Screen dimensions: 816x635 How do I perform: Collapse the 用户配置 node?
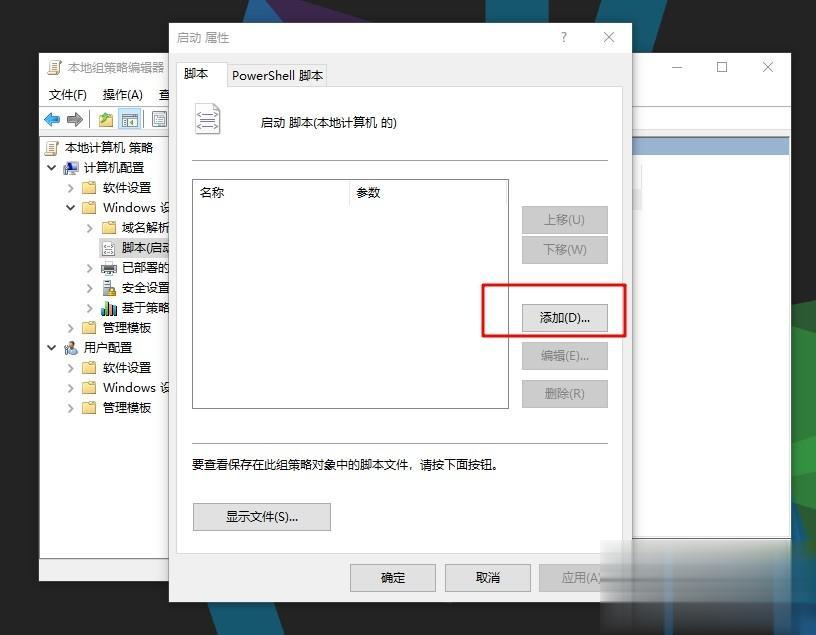52,348
